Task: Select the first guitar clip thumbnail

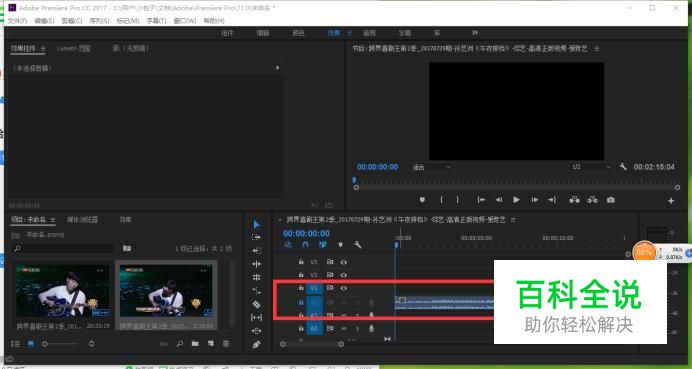Action: pos(62,290)
